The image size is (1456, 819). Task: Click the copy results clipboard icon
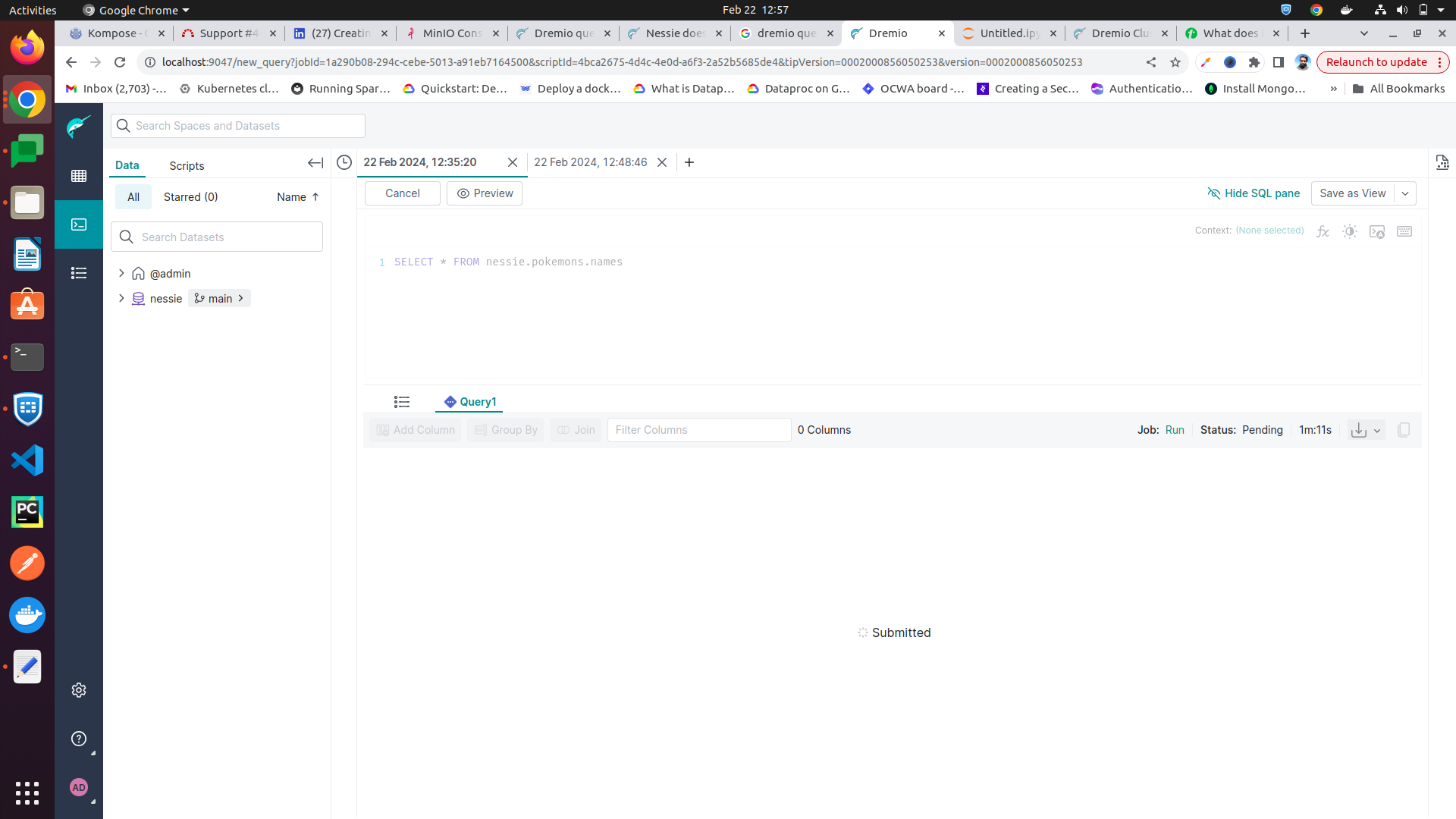coord(1404,430)
